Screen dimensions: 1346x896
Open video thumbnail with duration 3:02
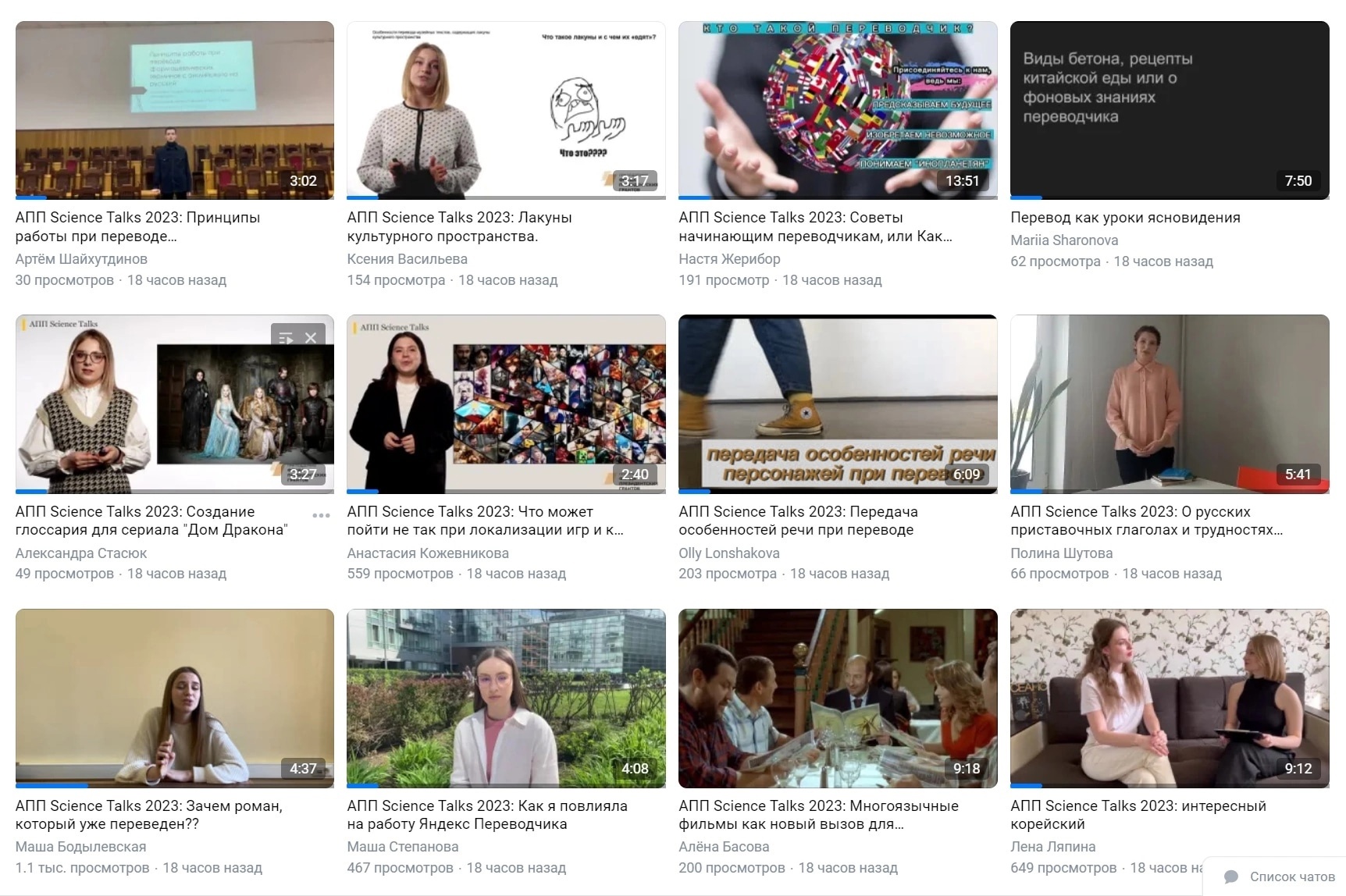pos(175,110)
